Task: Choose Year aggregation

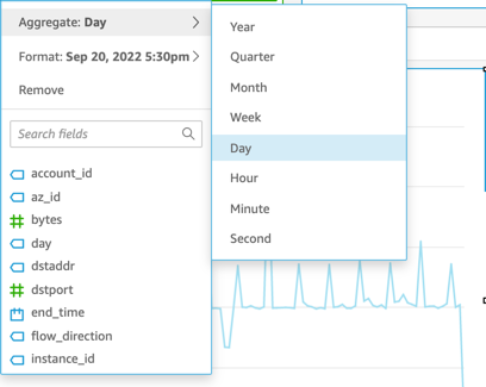Action: pos(309,27)
